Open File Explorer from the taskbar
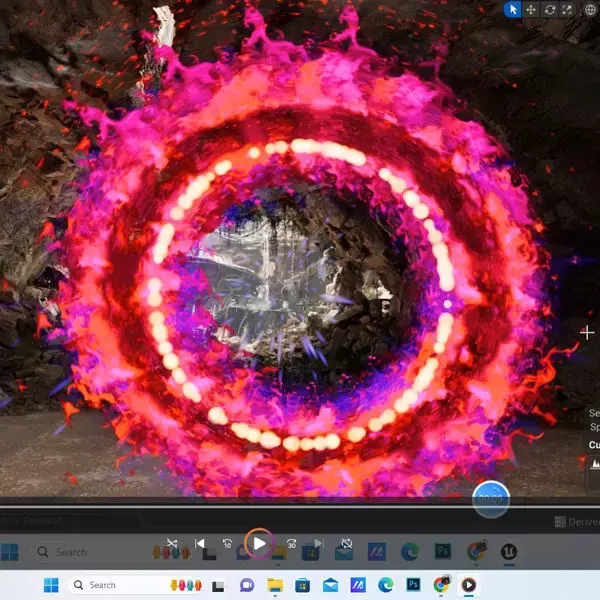Viewport: 600px width, 600px height. point(275,585)
